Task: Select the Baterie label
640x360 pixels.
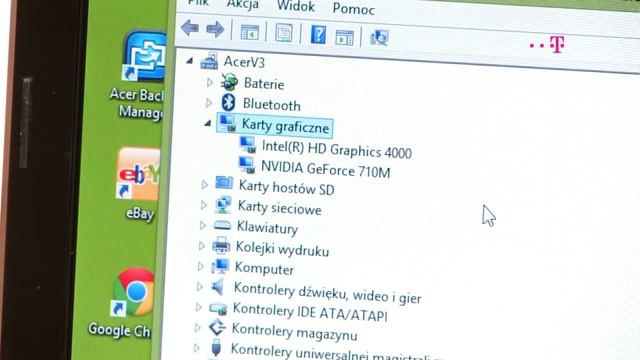Action: point(264,84)
